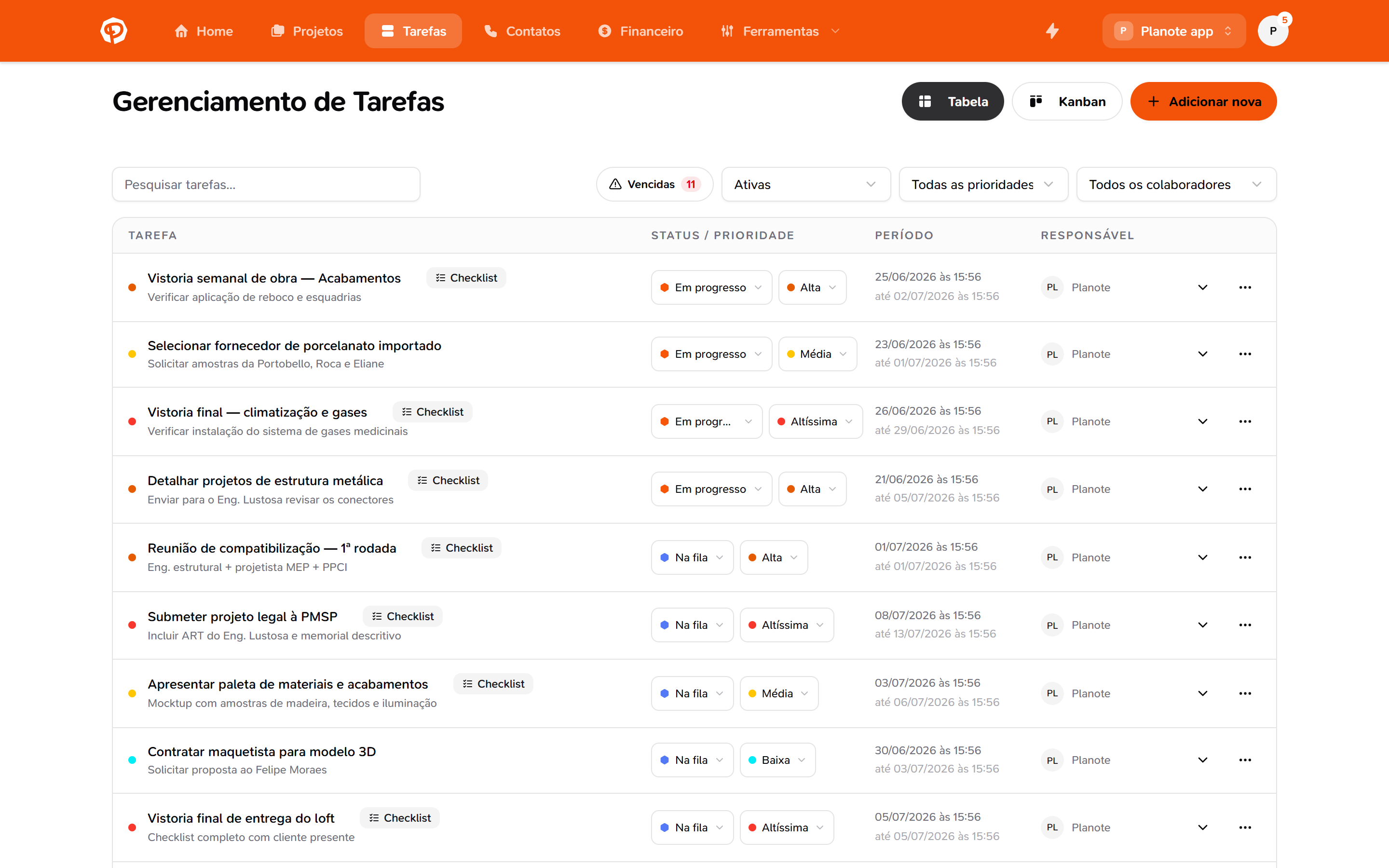The height and width of the screenshot is (868, 1389).
Task: Change Baixa priority of Contratar maquetista
Action: click(777, 760)
